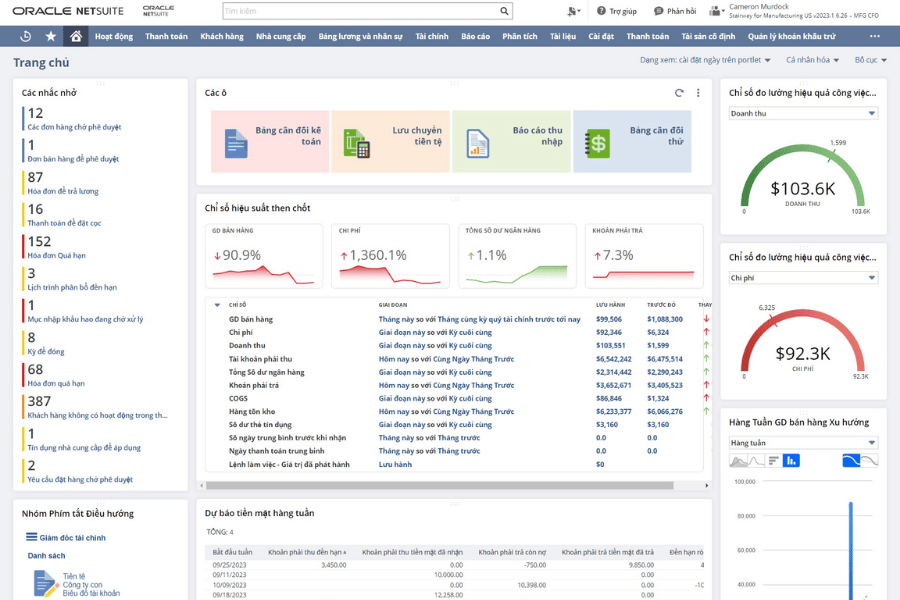Image resolution: width=900 pixels, height=600 pixels.
Task: Click the Chi phí gauge meter
Action: (802, 342)
